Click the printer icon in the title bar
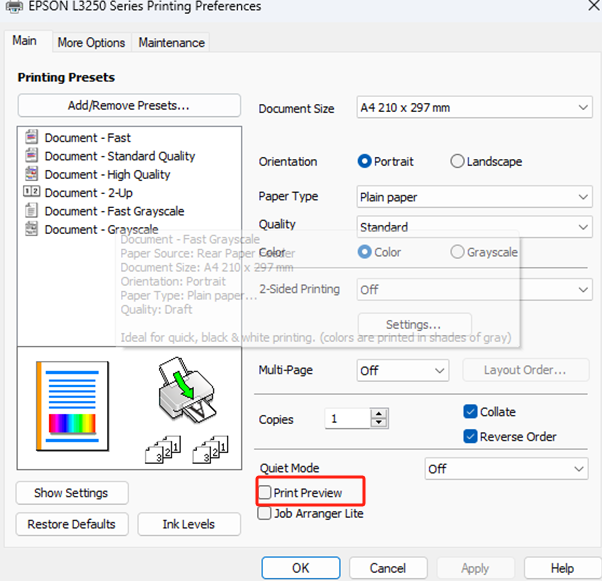This screenshot has width=602, height=581. point(14,6)
